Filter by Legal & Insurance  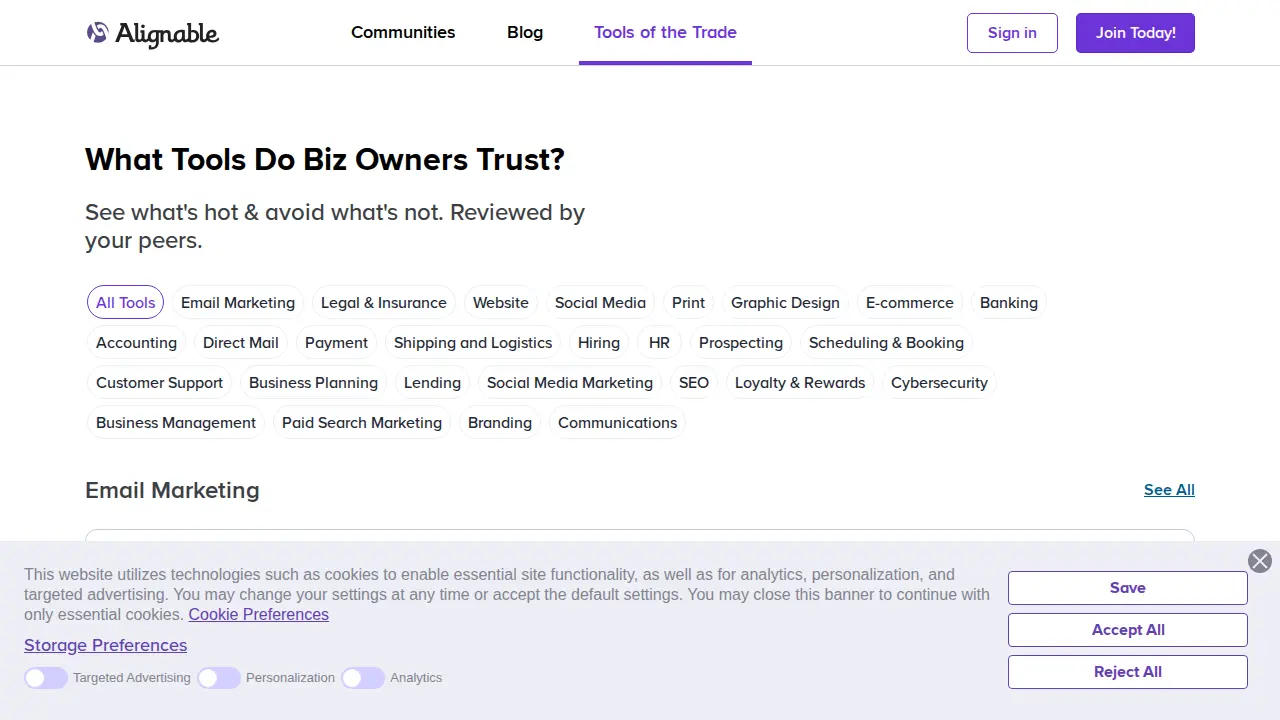click(x=384, y=302)
